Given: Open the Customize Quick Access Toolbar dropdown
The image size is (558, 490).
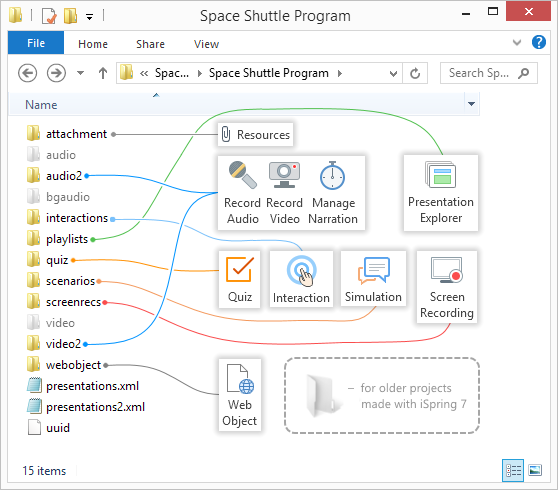Looking at the screenshot, I should pos(89,17).
